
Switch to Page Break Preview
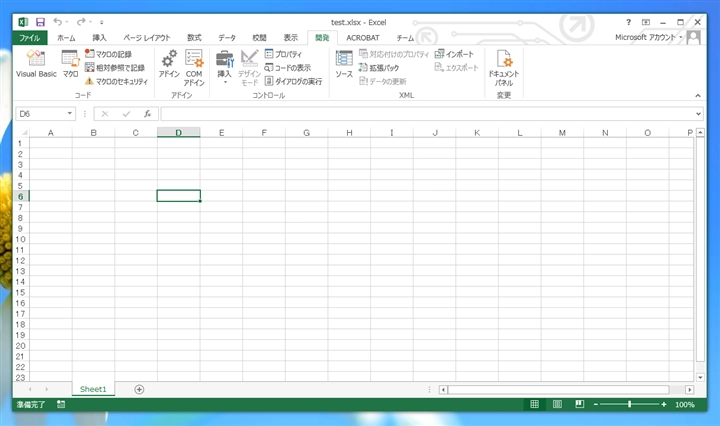tap(579, 404)
